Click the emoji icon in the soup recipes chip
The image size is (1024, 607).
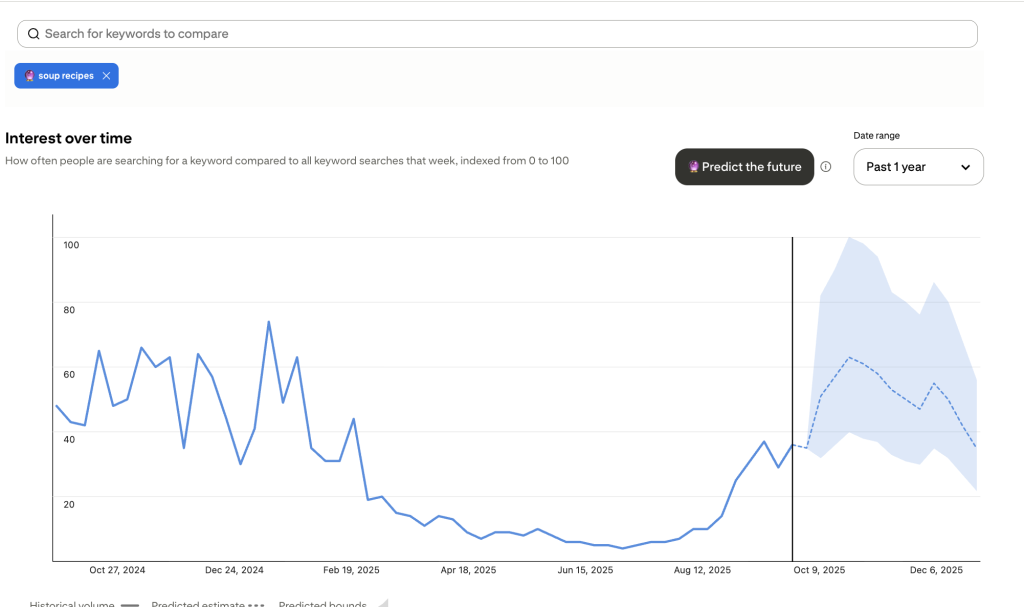click(x=29, y=75)
